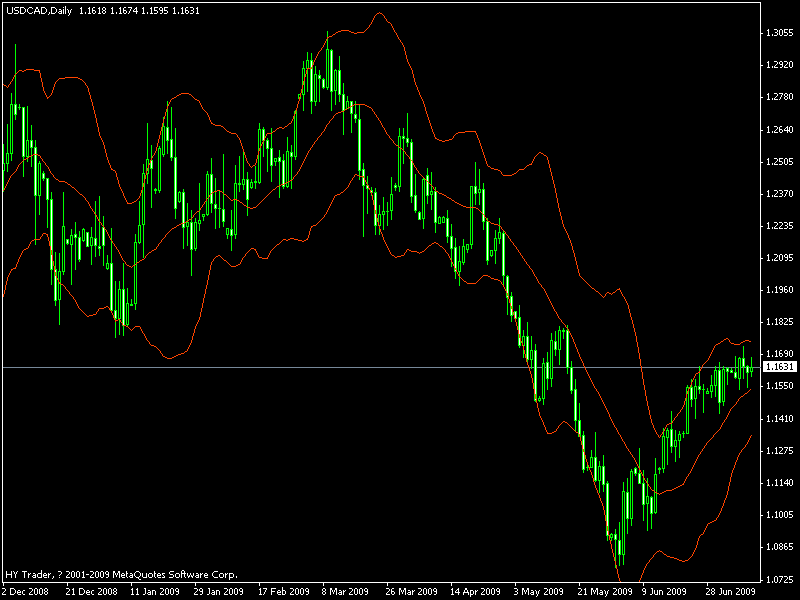Click the 3 May 2009 date label
Screen dimensions: 800x600
click(539, 592)
